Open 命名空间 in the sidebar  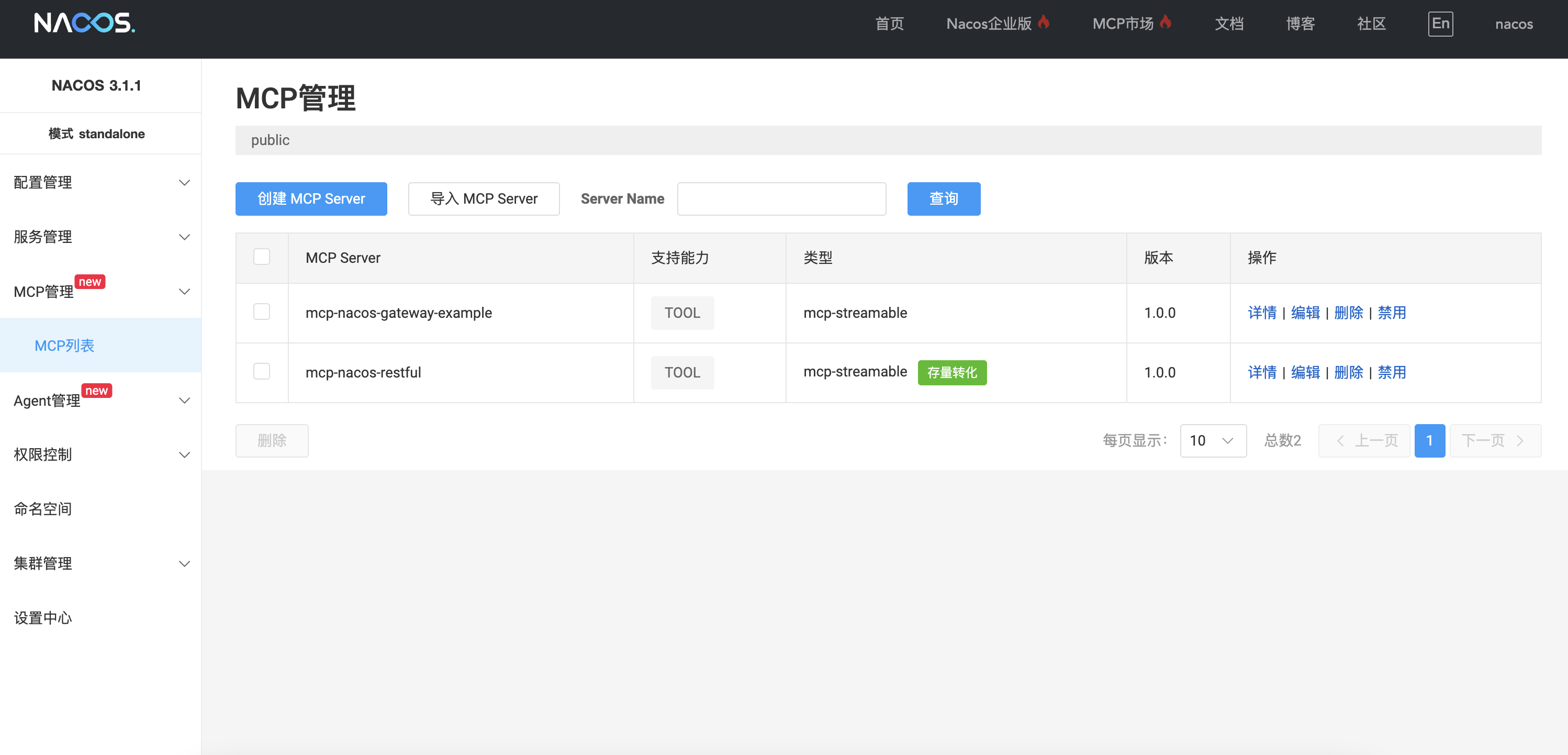coord(100,508)
